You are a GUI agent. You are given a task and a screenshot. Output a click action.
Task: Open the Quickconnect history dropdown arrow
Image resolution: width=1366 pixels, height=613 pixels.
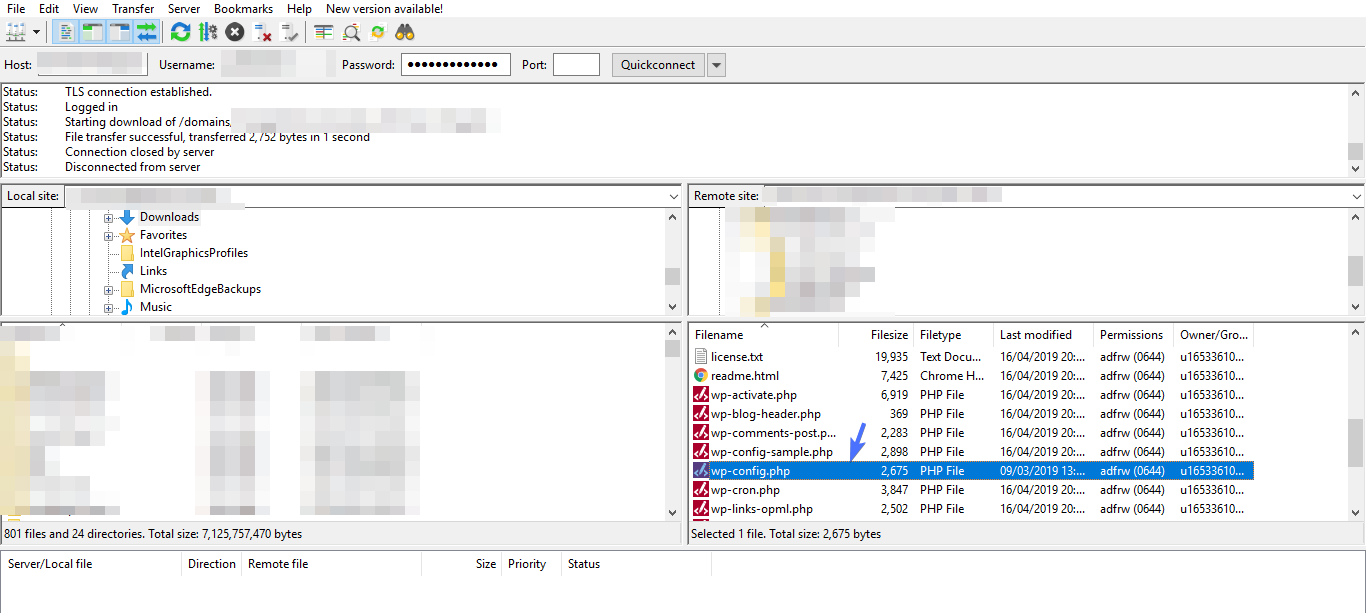tap(716, 65)
